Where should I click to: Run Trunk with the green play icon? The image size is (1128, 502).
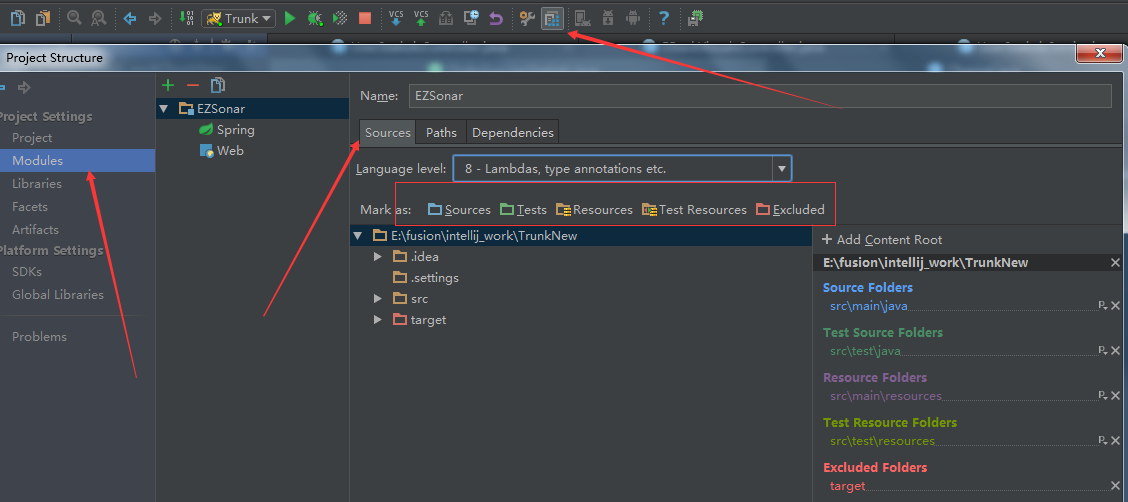point(290,18)
